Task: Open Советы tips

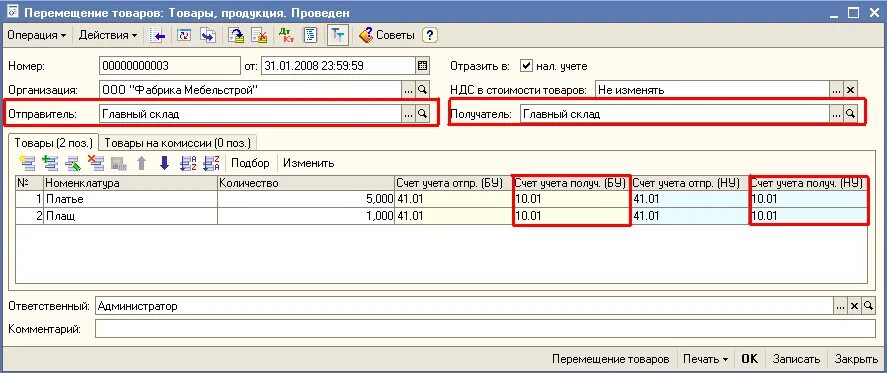Action: pos(387,35)
